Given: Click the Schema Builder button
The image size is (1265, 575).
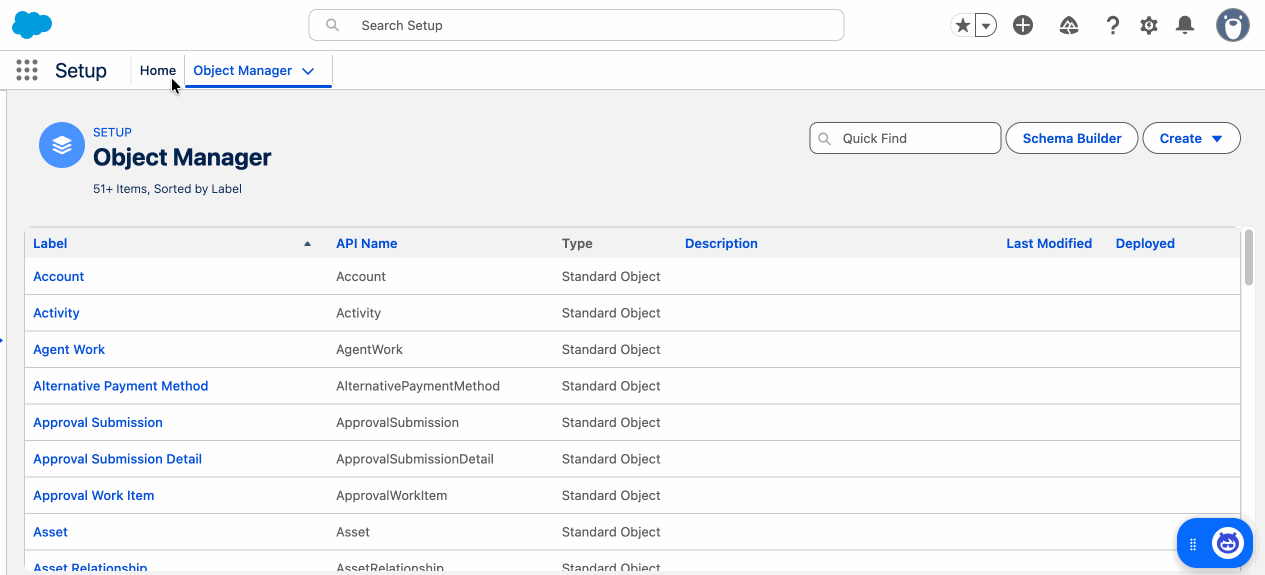Looking at the screenshot, I should pos(1071,138).
